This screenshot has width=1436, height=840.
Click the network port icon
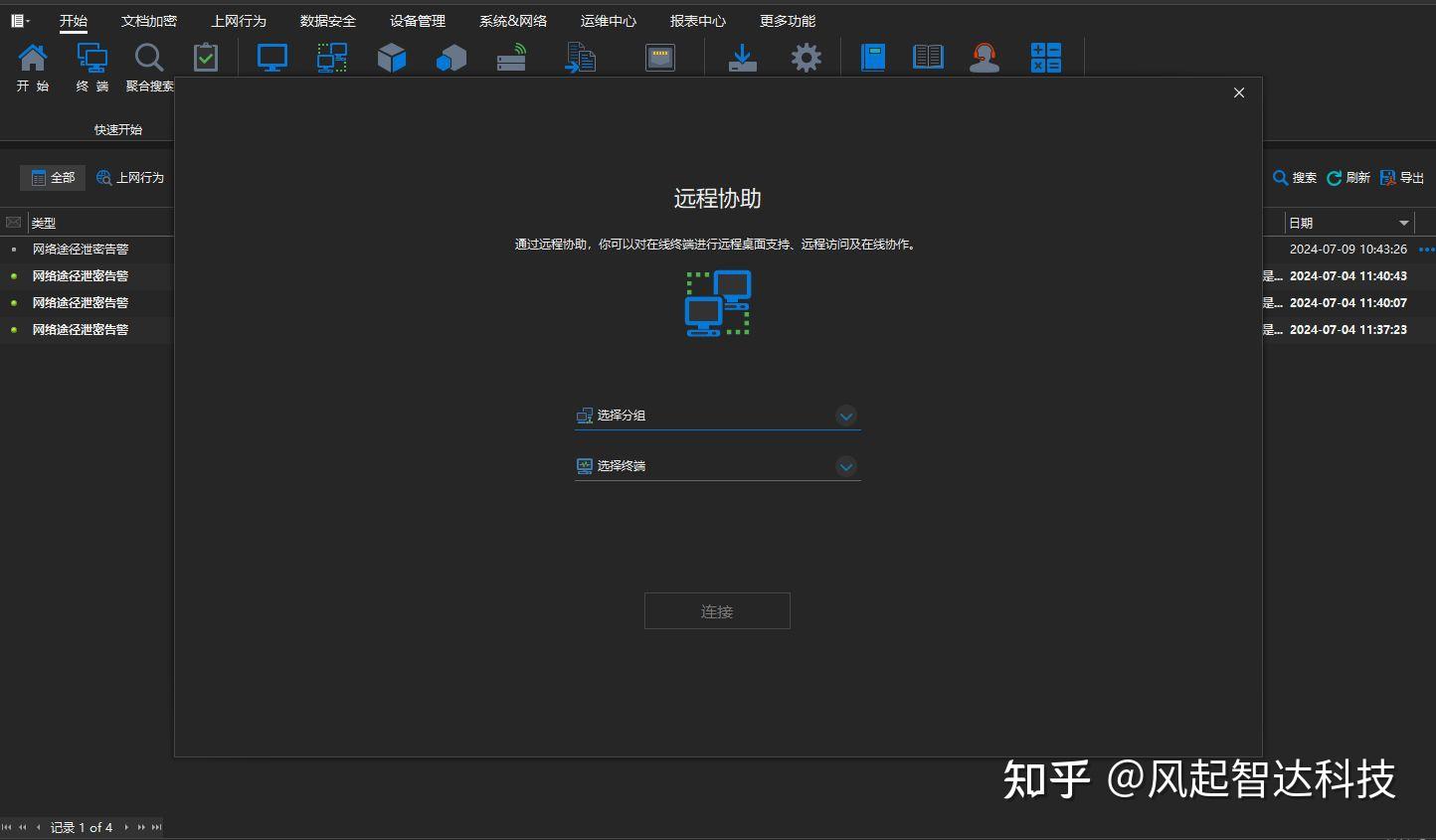660,58
